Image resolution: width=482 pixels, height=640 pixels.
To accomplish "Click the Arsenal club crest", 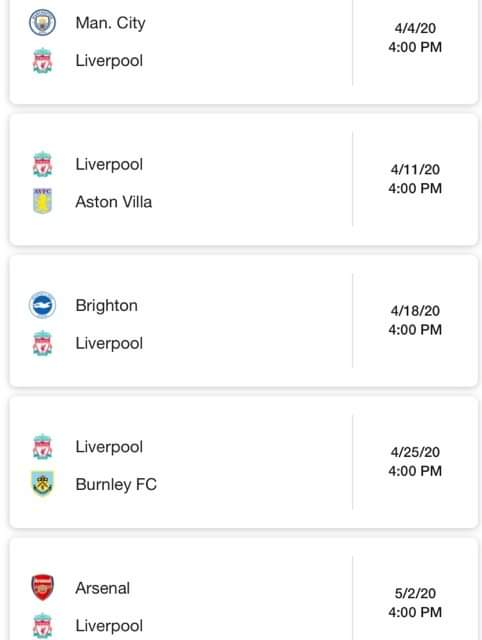I will (42, 587).
